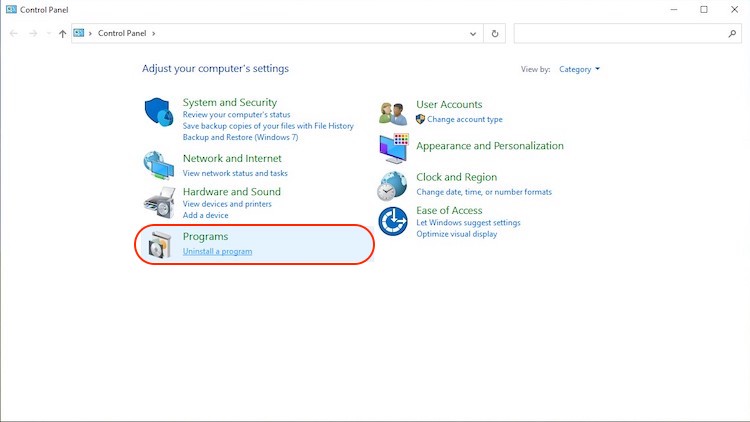The image size is (750, 422).
Task: Open the Clock and Region globe icon
Action: (x=392, y=186)
